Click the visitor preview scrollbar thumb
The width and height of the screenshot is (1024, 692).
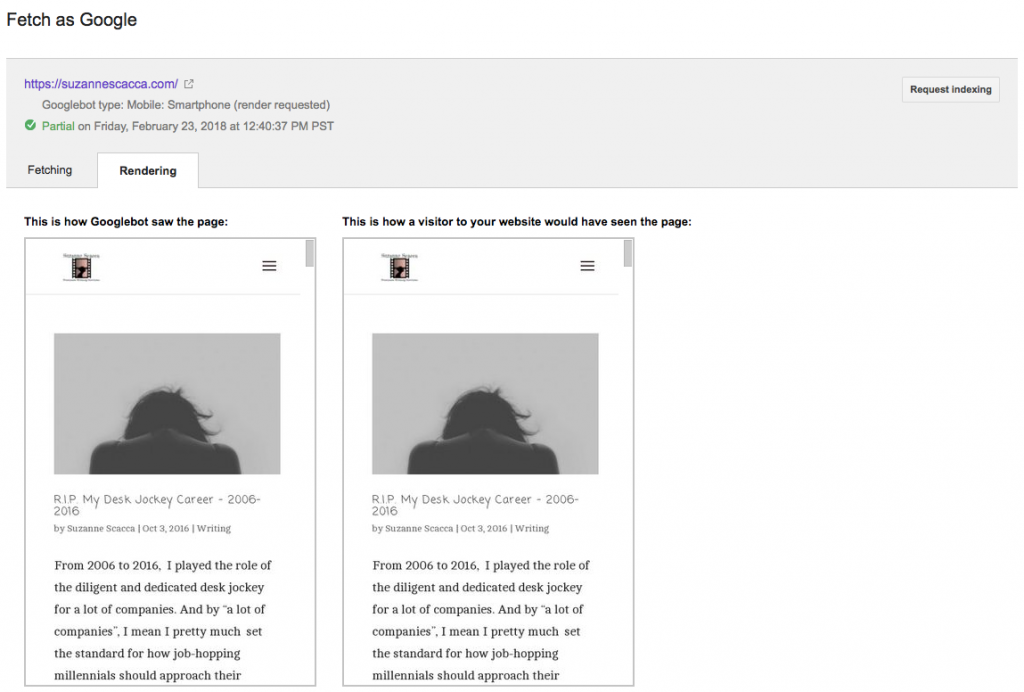pyautogui.click(x=628, y=254)
